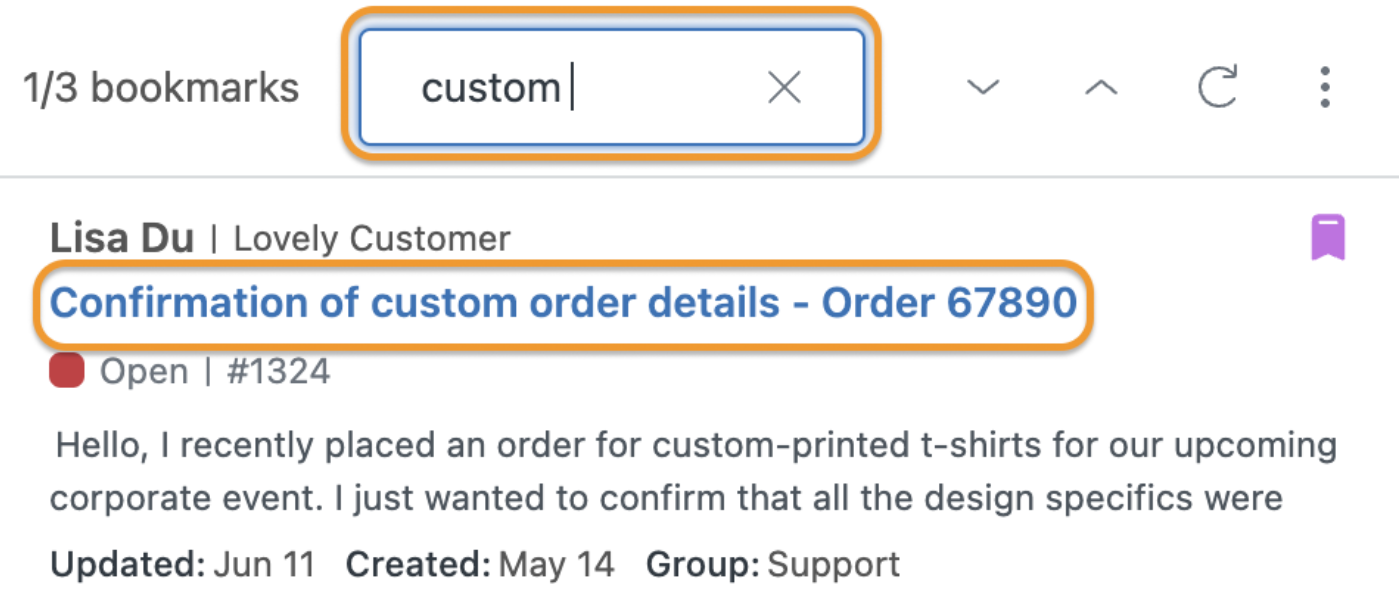Image resolution: width=1400 pixels, height=616 pixels.
Task: Click the red Open status indicator square
Action: click(x=66, y=372)
